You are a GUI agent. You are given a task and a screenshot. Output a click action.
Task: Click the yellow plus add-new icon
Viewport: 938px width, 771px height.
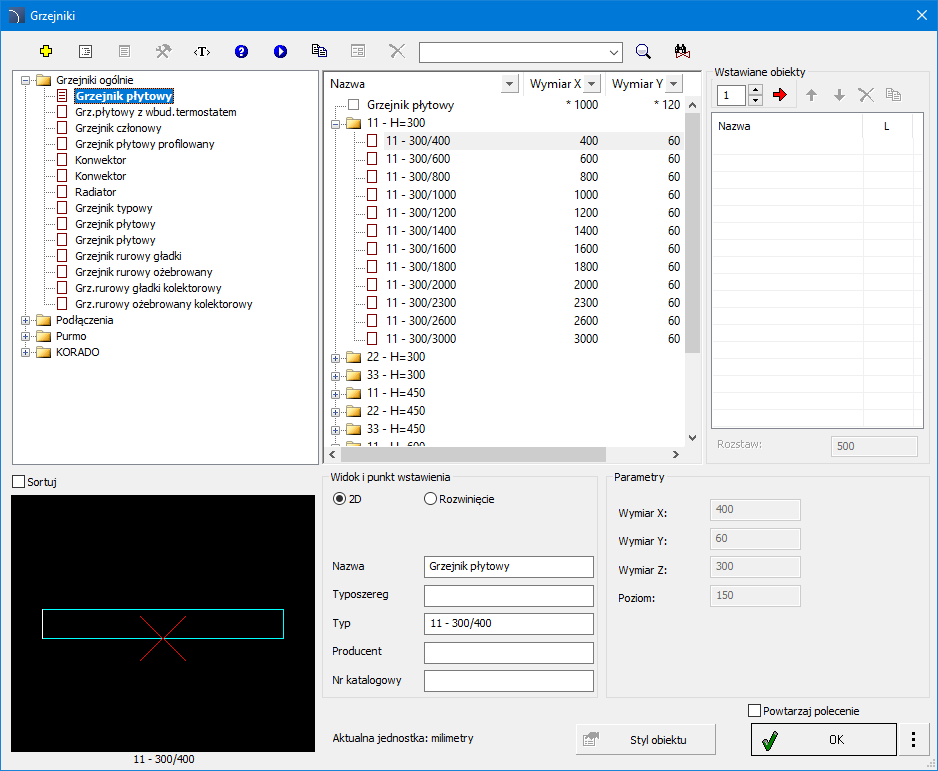pos(46,51)
